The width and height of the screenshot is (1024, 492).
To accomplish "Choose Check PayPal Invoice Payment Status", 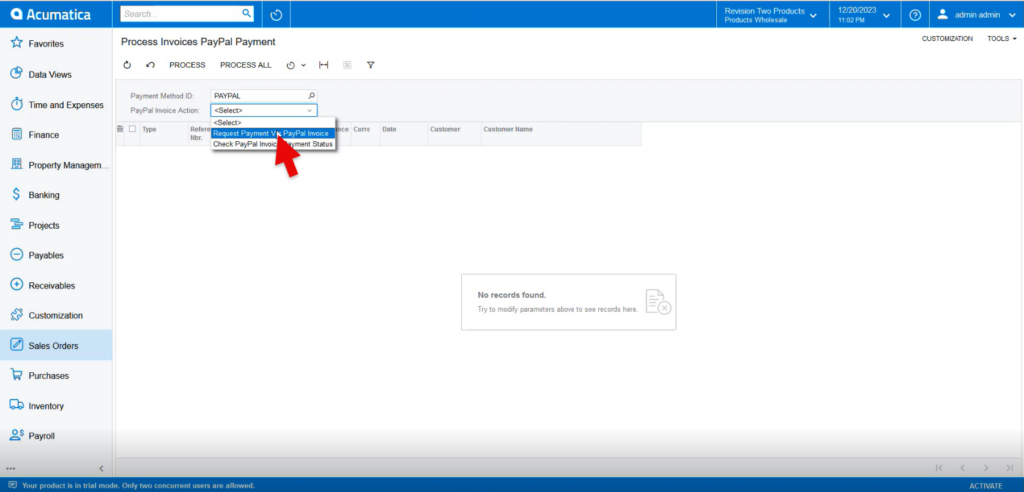I will [x=273, y=144].
